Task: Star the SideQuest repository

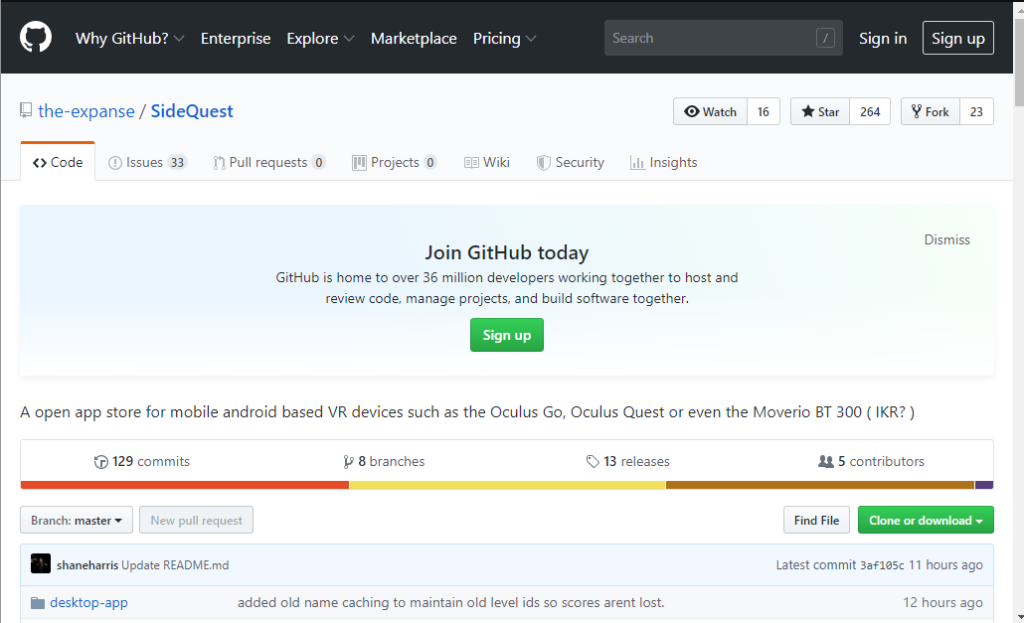Action: click(820, 112)
